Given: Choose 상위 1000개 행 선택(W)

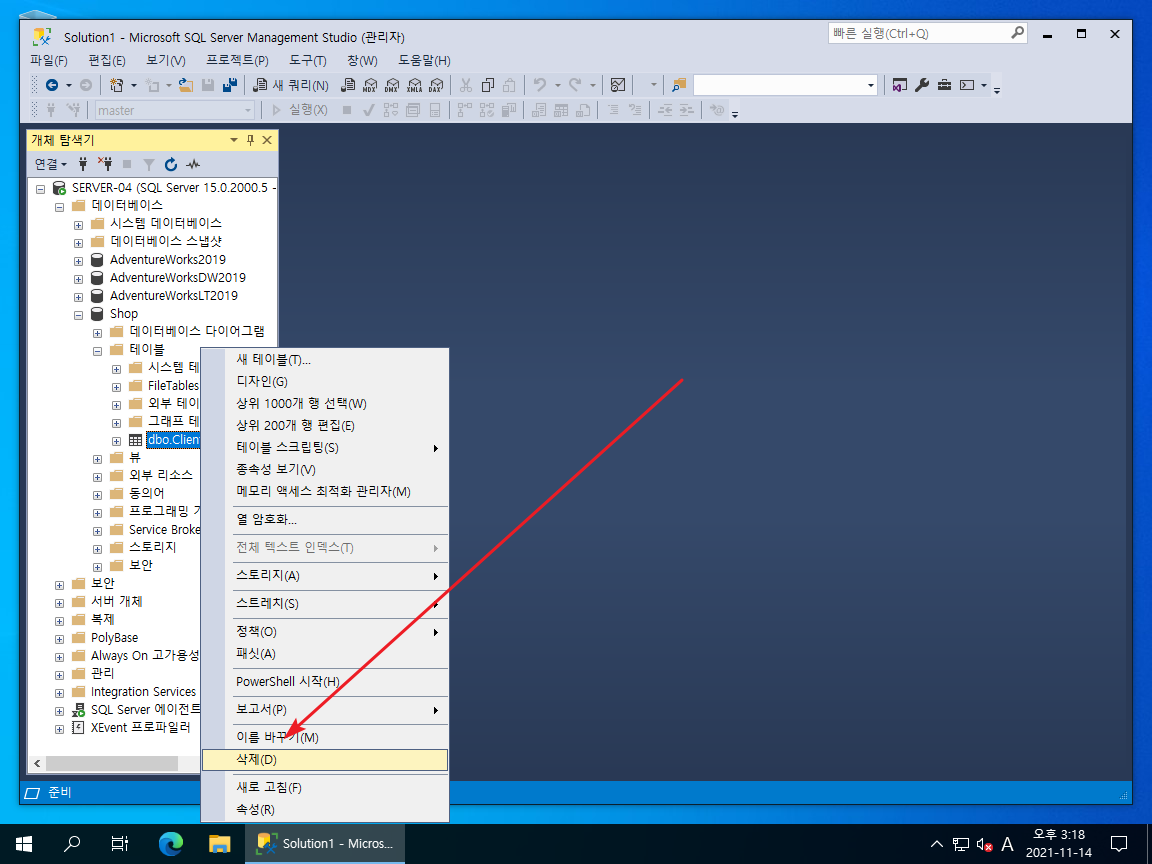Looking at the screenshot, I should pyautogui.click(x=325, y=403).
